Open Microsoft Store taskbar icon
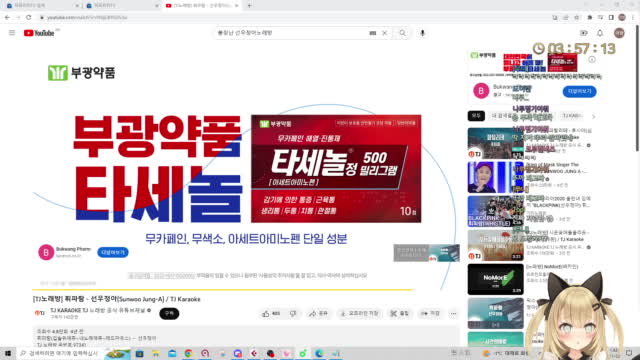 coord(140,353)
